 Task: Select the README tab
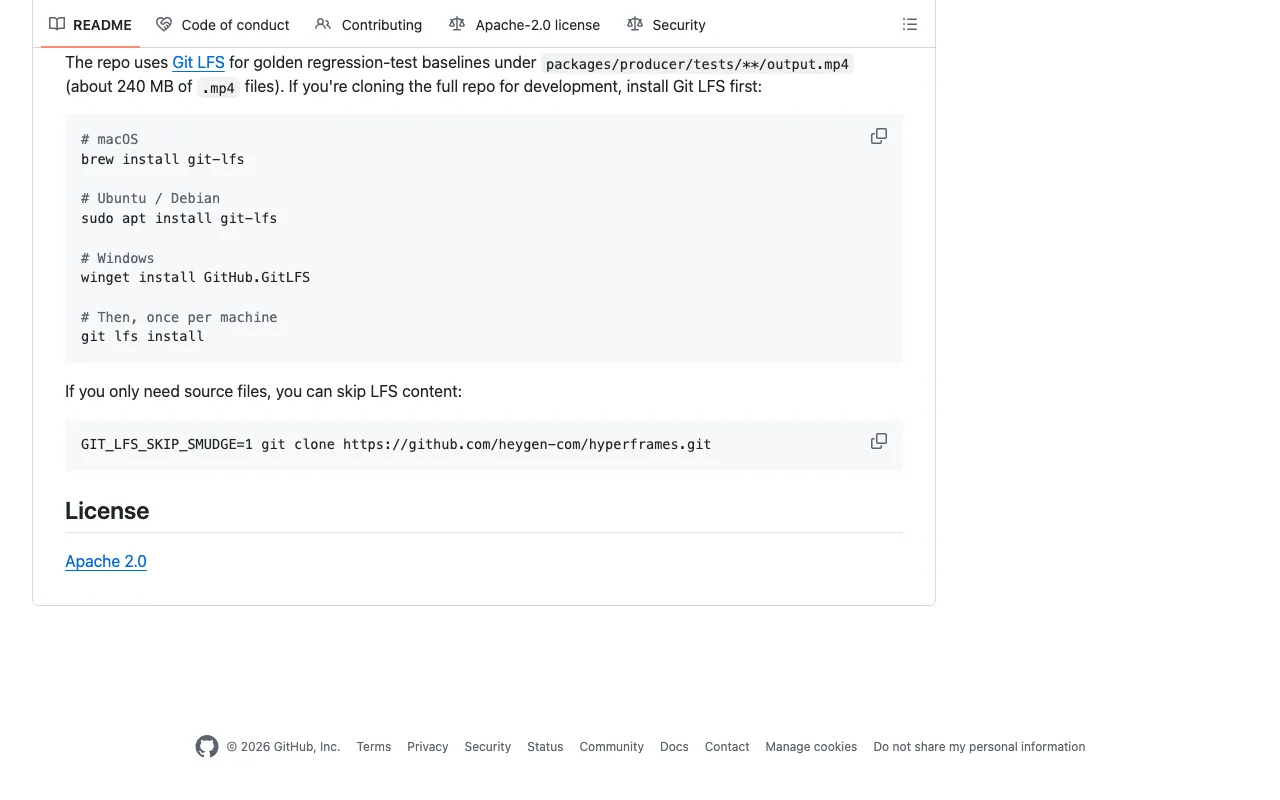tap(90, 24)
